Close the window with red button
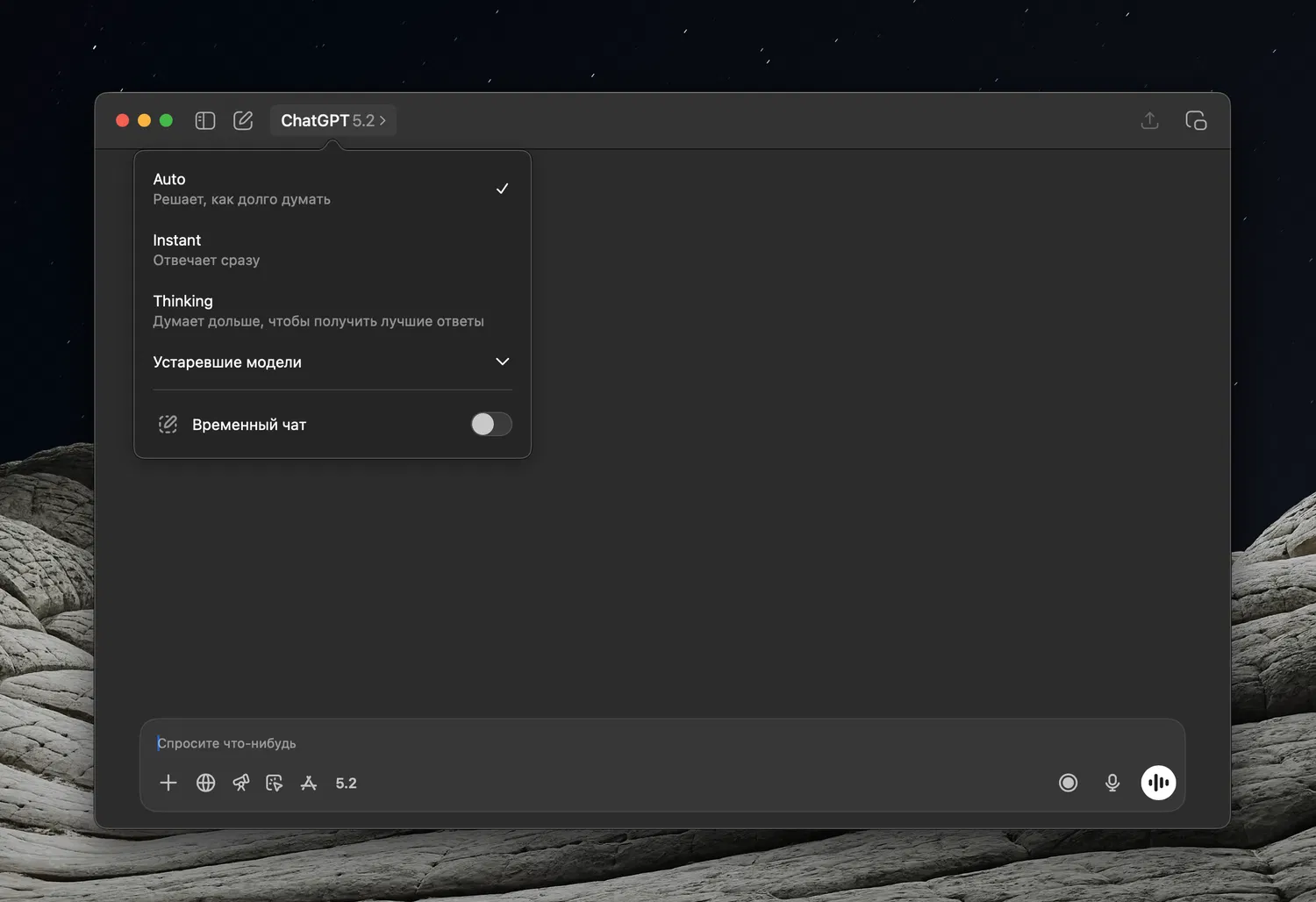 pos(123,120)
